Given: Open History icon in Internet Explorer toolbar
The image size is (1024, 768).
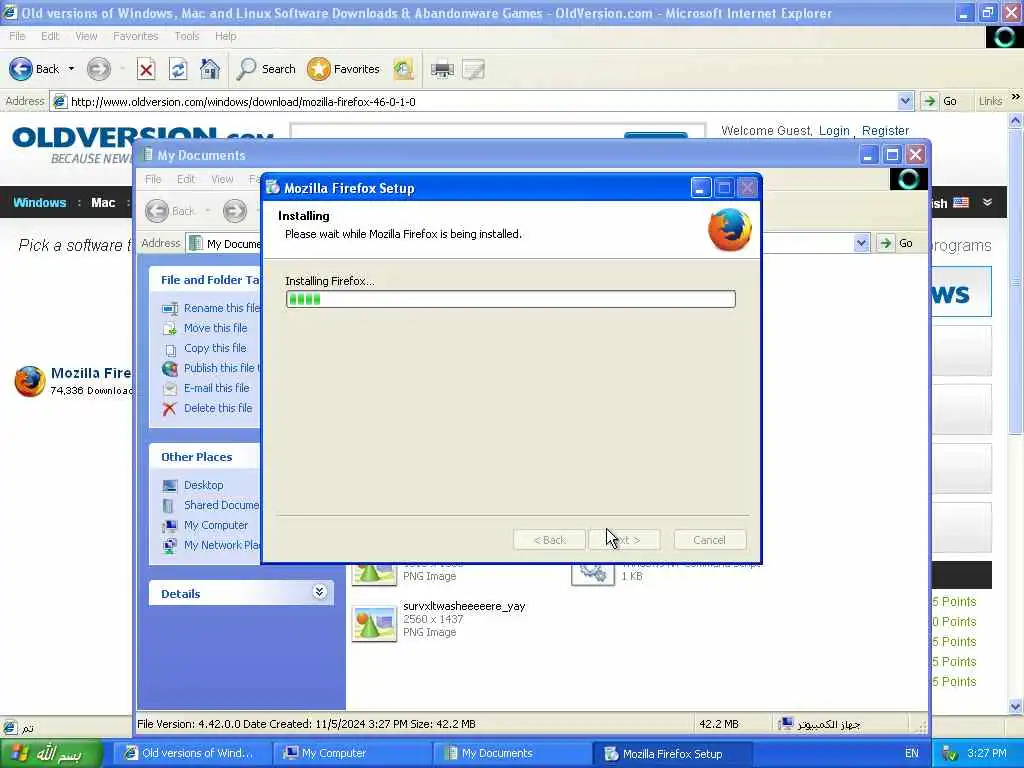Looking at the screenshot, I should click(404, 69).
